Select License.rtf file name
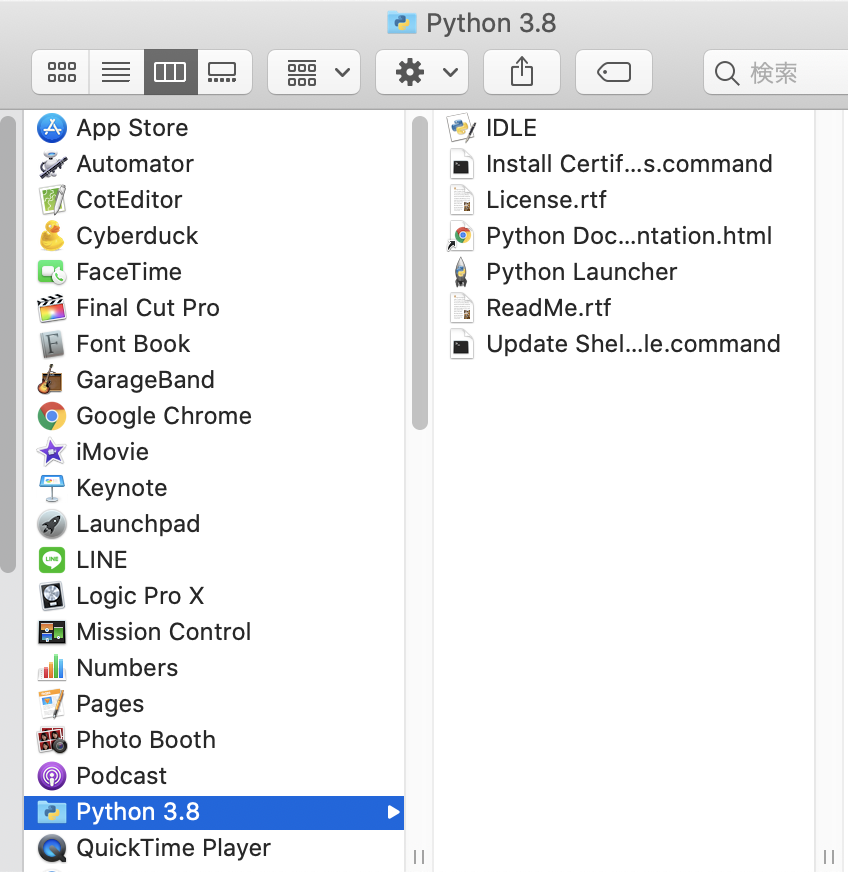 (546, 200)
